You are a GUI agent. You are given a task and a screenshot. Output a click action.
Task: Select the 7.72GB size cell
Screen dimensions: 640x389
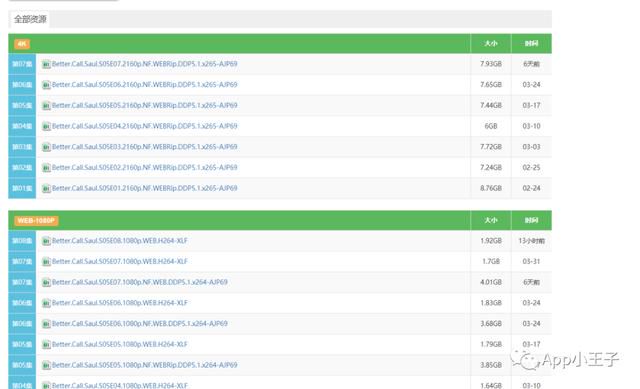tap(491, 147)
